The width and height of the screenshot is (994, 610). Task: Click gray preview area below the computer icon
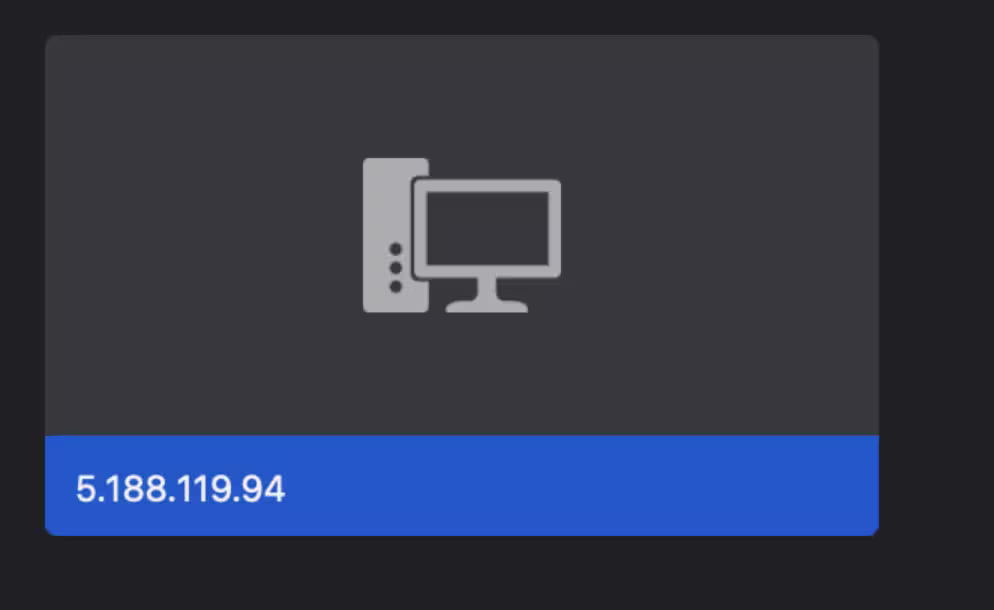click(462, 374)
